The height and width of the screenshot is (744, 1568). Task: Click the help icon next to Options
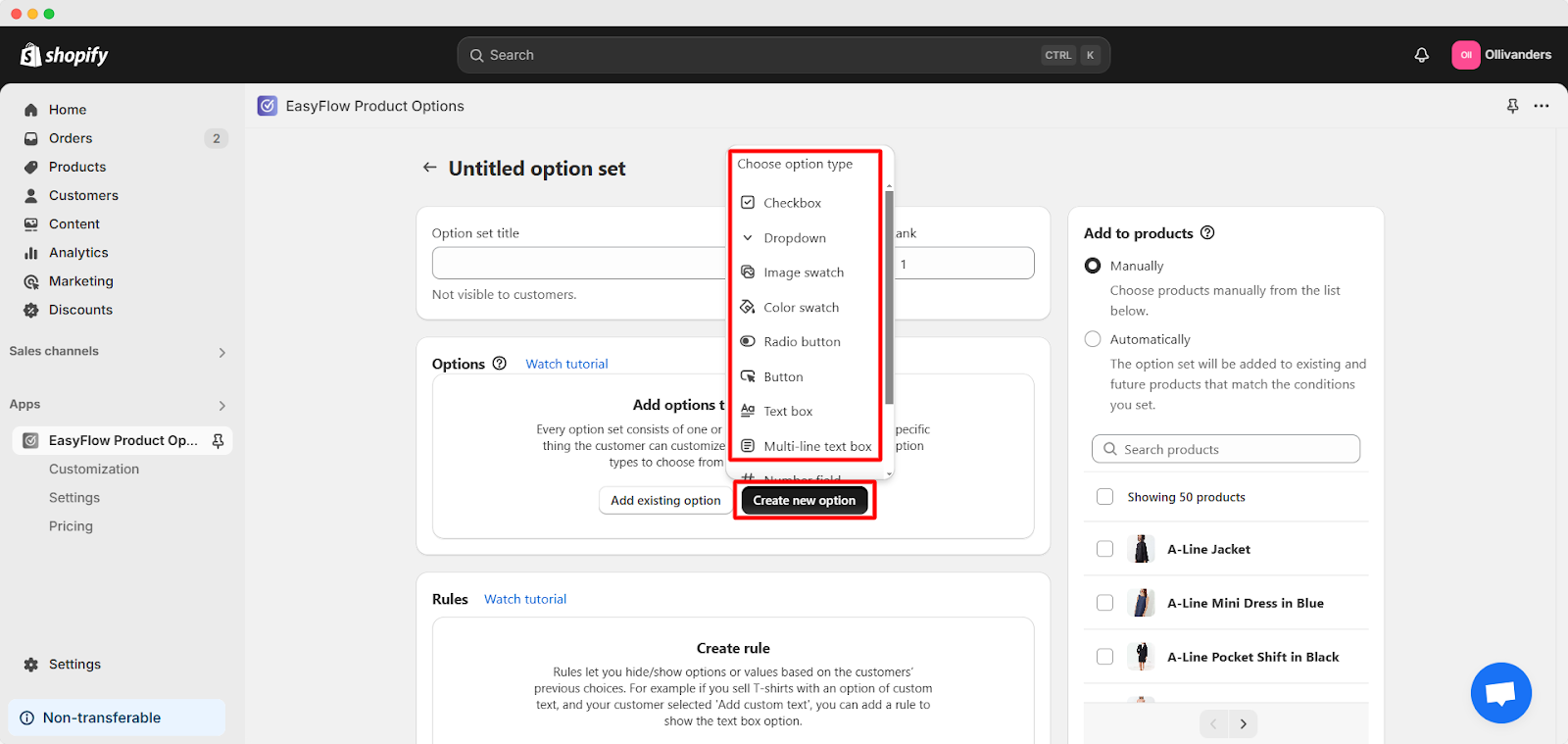coord(500,363)
